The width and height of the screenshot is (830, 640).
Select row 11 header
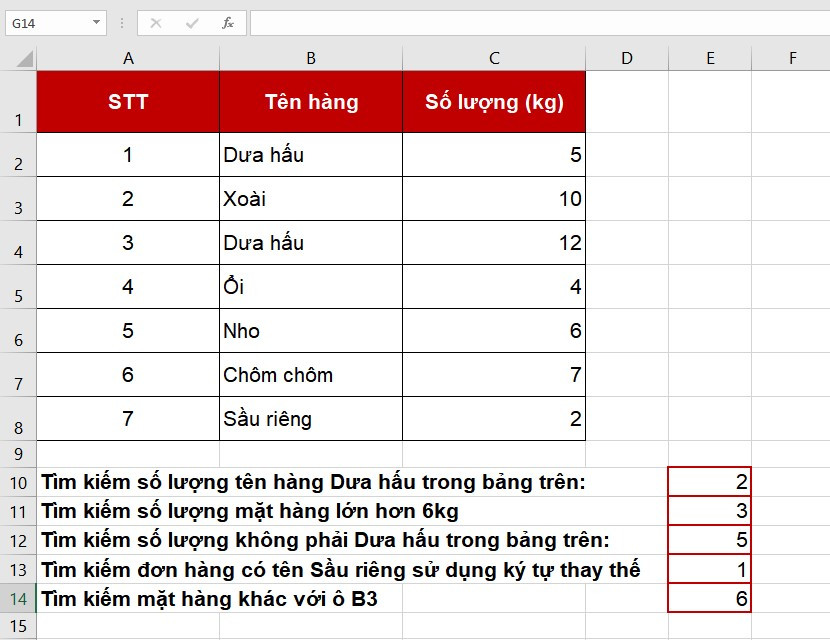18,511
